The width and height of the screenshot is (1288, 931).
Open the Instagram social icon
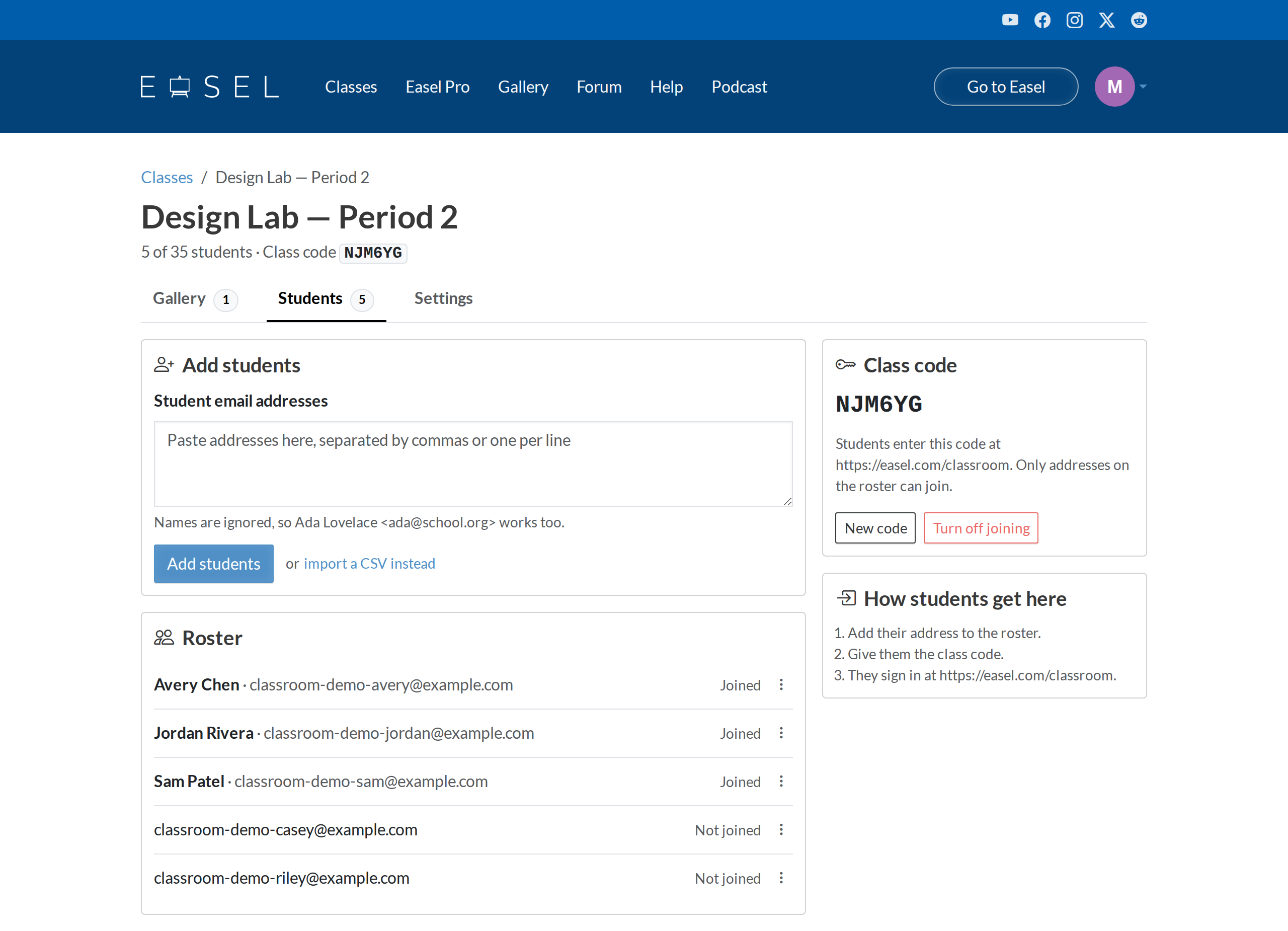[x=1075, y=21]
